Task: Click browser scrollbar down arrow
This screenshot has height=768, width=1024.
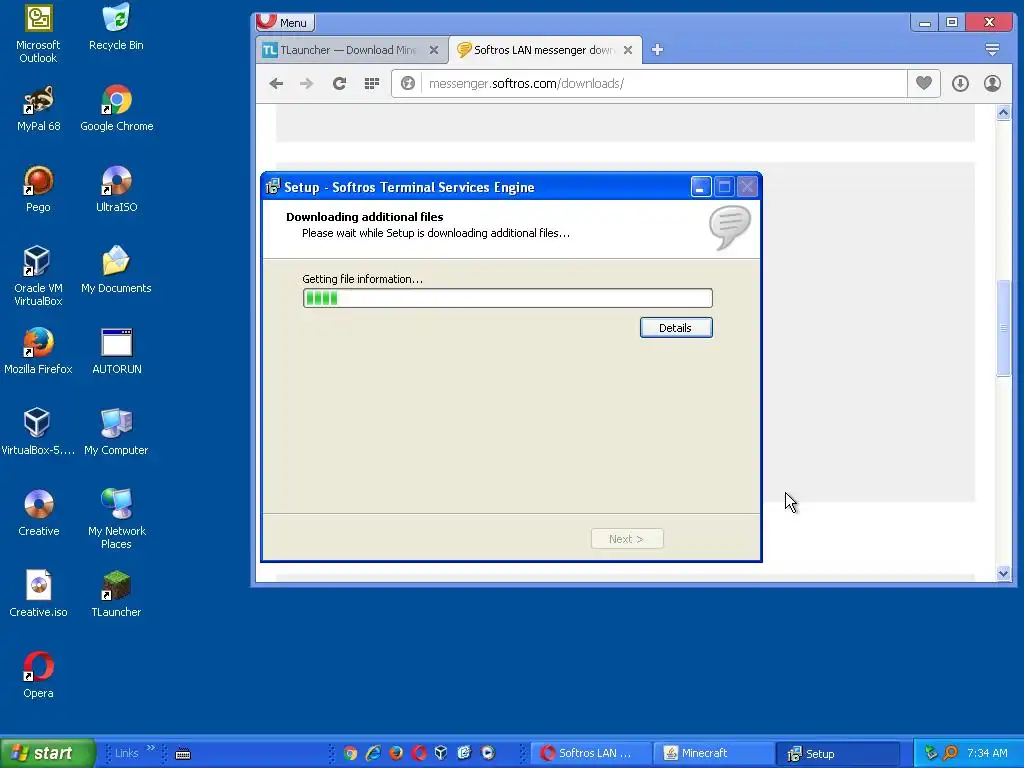Action: click(x=1003, y=573)
